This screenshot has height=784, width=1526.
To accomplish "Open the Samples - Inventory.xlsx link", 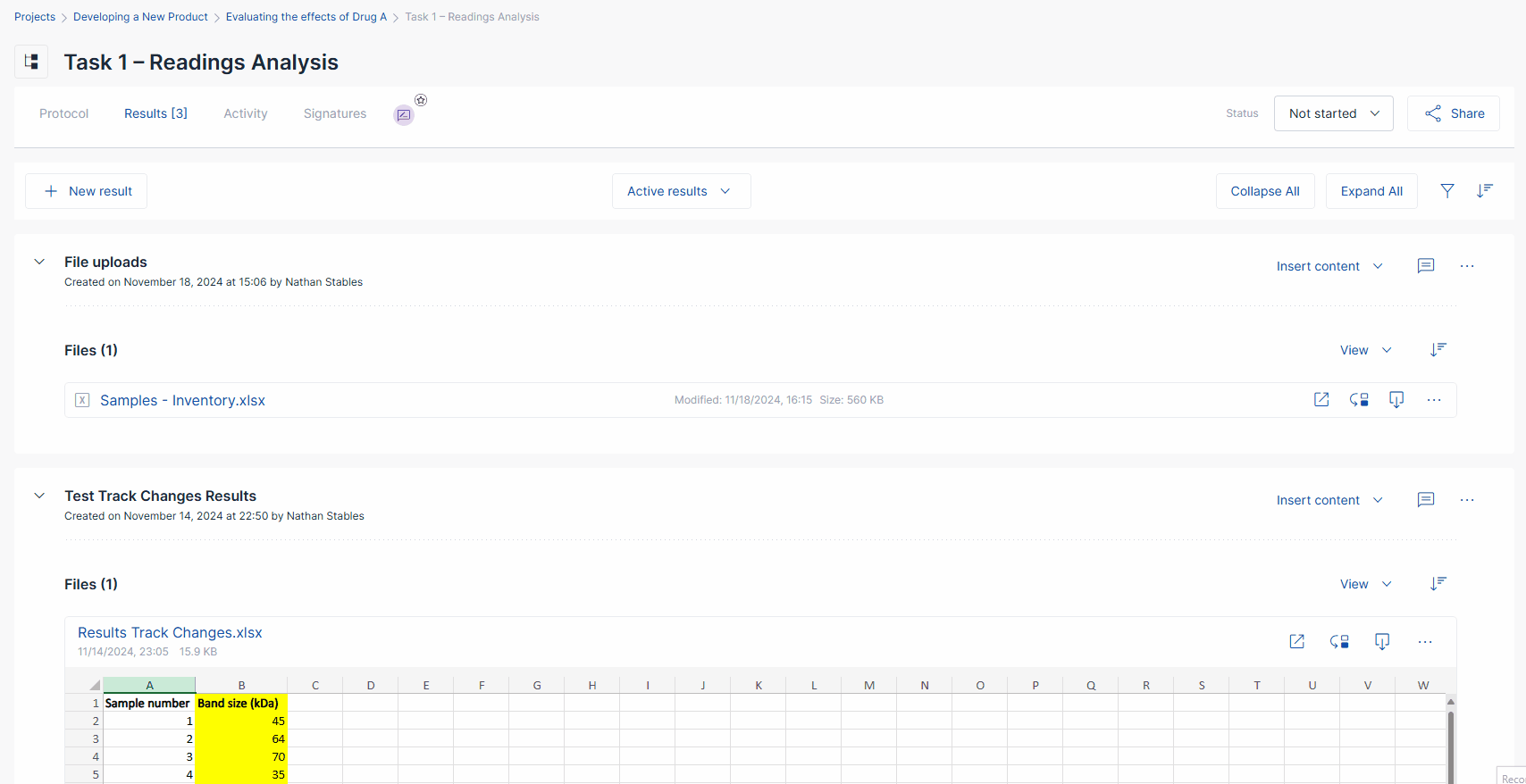I will click(182, 400).
